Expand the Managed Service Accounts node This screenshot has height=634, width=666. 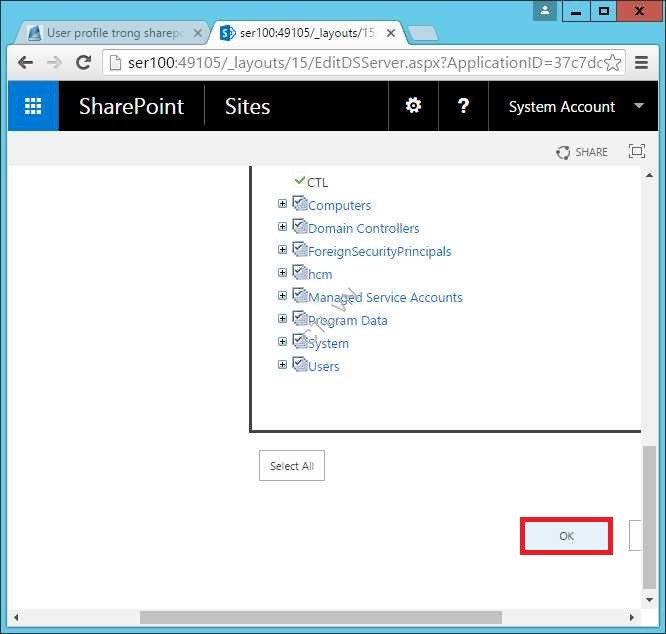(x=283, y=296)
